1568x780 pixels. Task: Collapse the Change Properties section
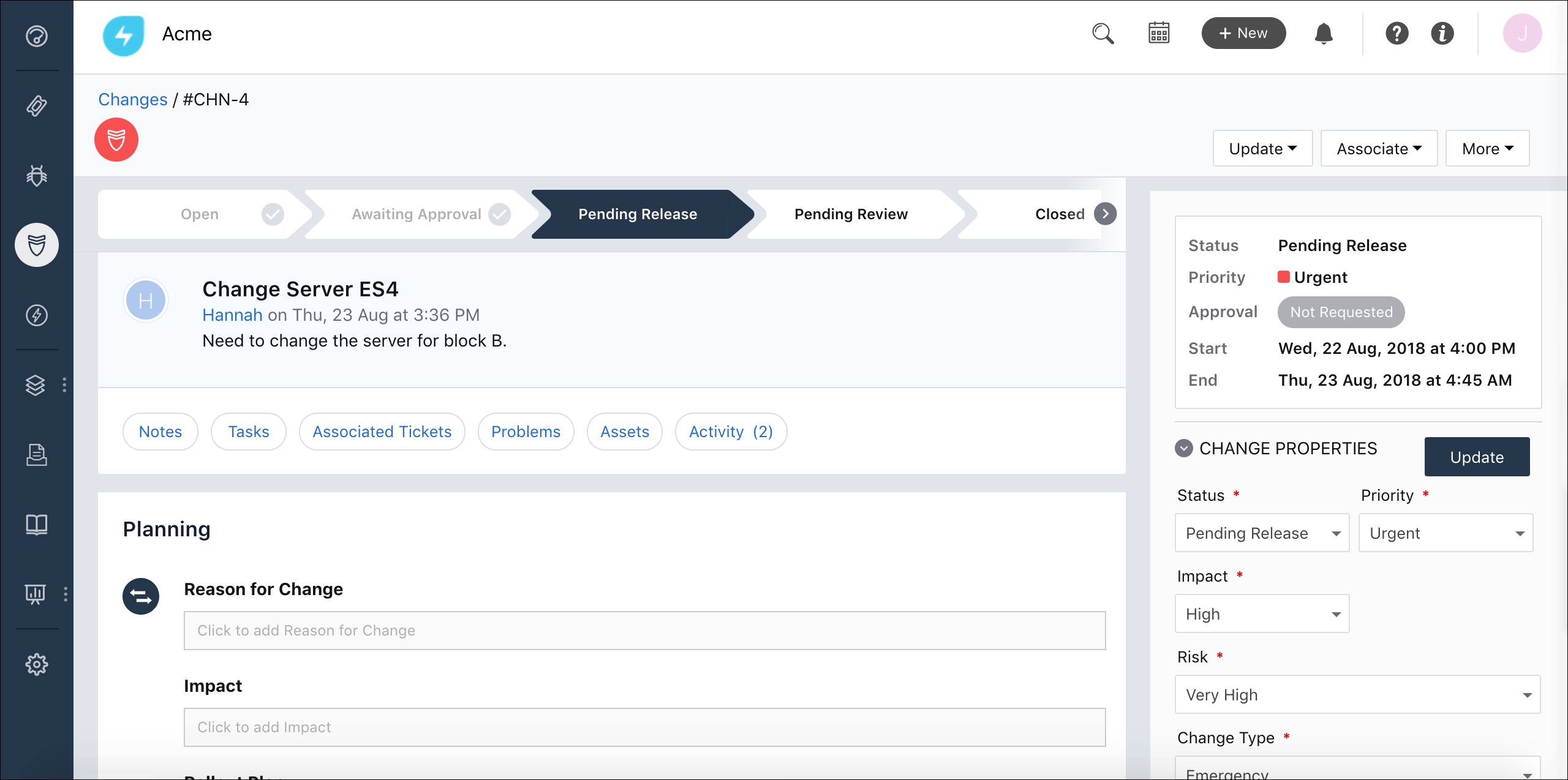[1183, 449]
